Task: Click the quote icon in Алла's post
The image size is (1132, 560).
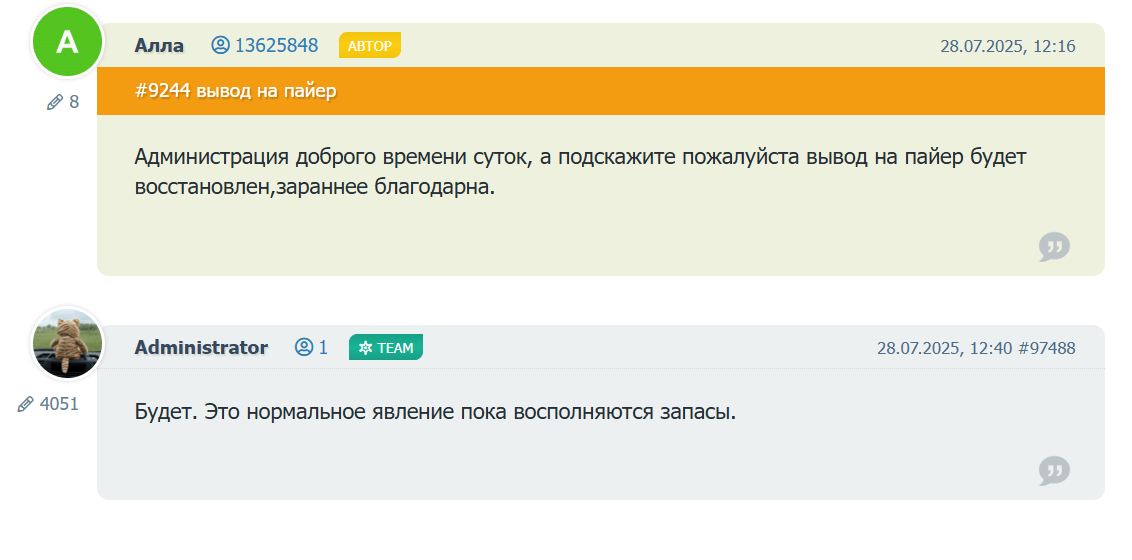Action: [1054, 246]
